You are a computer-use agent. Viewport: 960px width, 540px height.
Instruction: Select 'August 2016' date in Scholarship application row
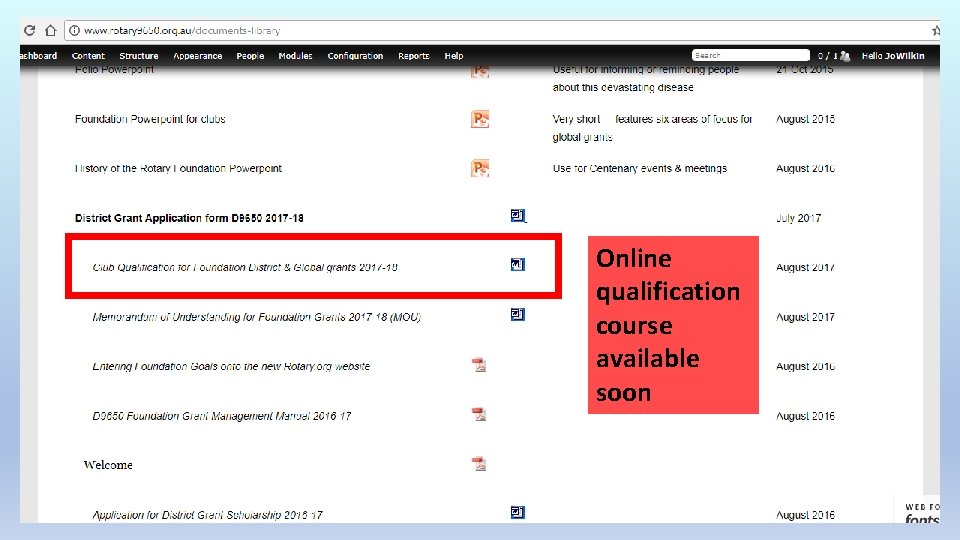[805, 515]
